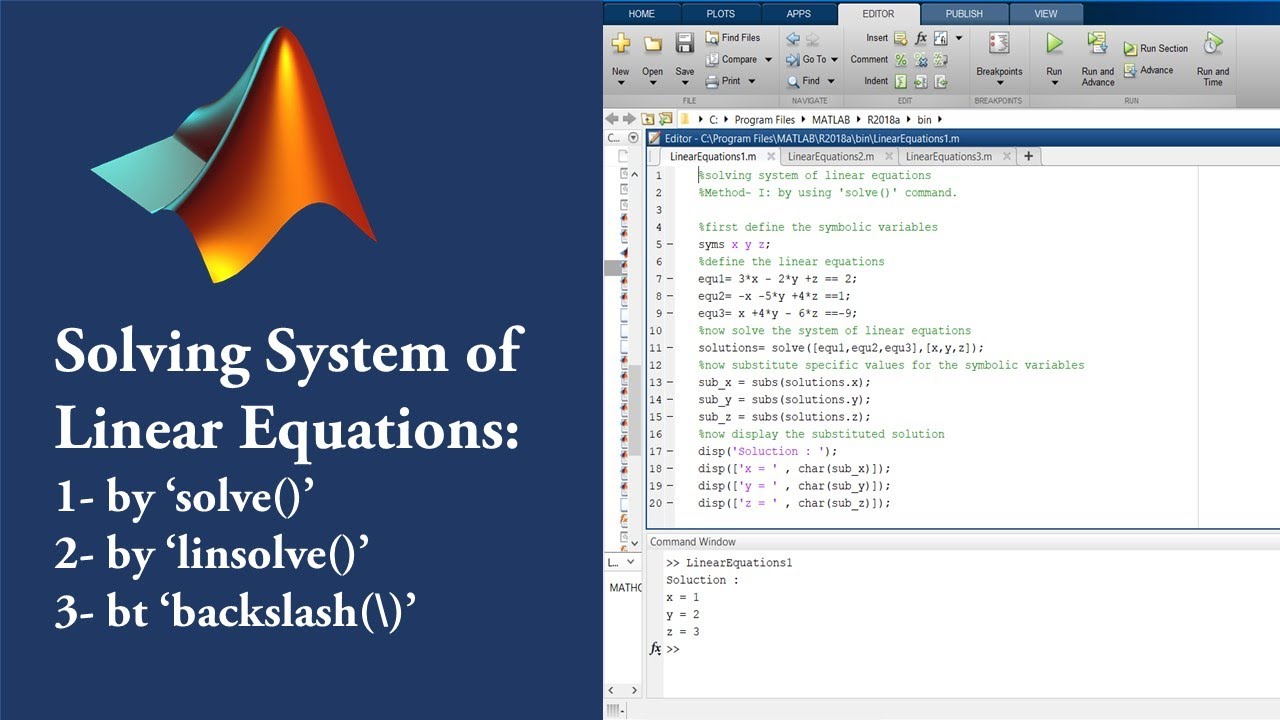Click the Current Folder horizontal scrollbar right arrow
The height and width of the screenshot is (720, 1280).
pos(633,690)
